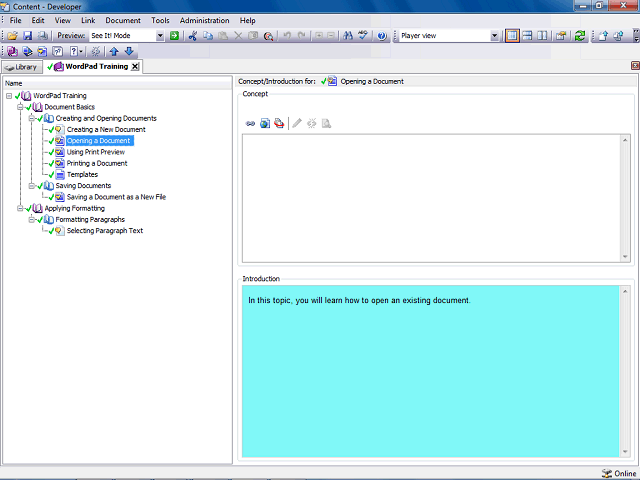
Task: Click the Check In document arrow icon
Action: [x=603, y=36]
